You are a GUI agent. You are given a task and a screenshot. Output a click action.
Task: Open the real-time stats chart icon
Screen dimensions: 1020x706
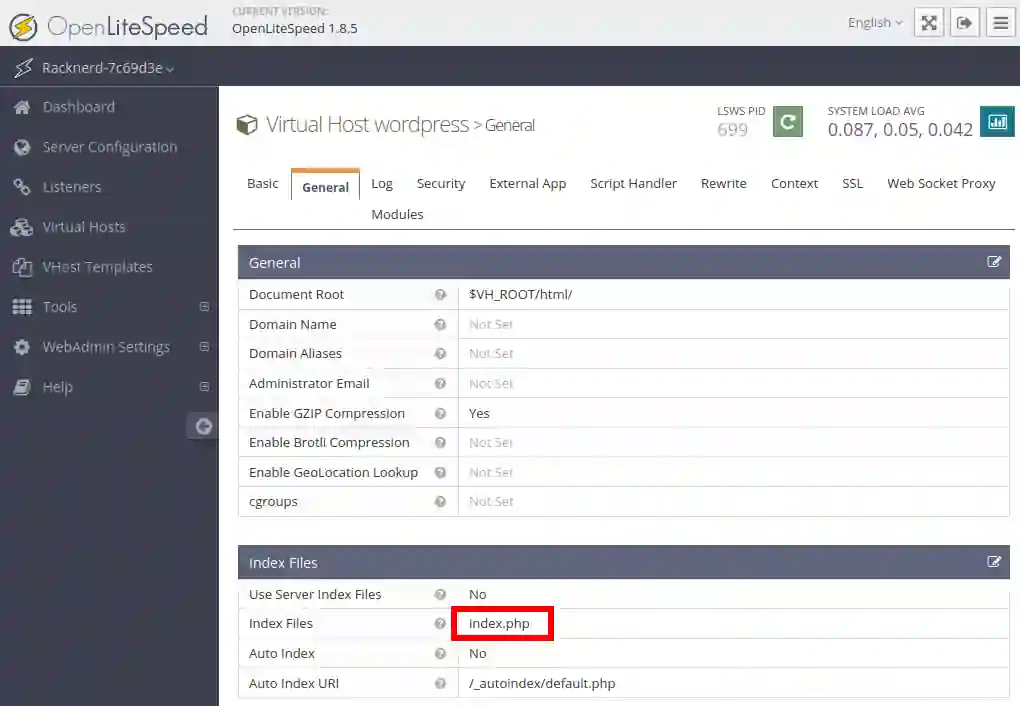coord(996,121)
